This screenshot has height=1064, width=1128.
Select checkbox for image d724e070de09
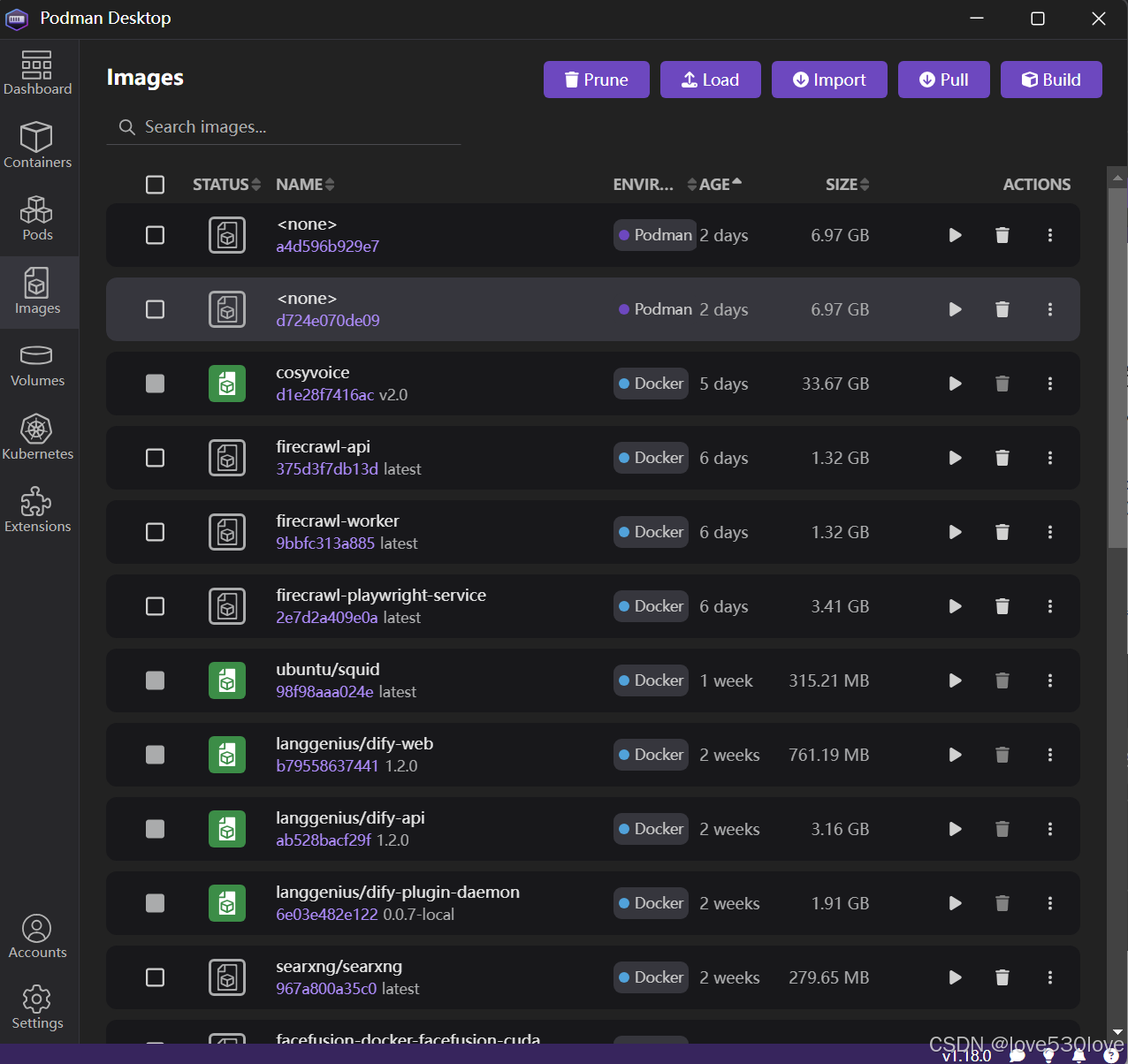(x=155, y=309)
